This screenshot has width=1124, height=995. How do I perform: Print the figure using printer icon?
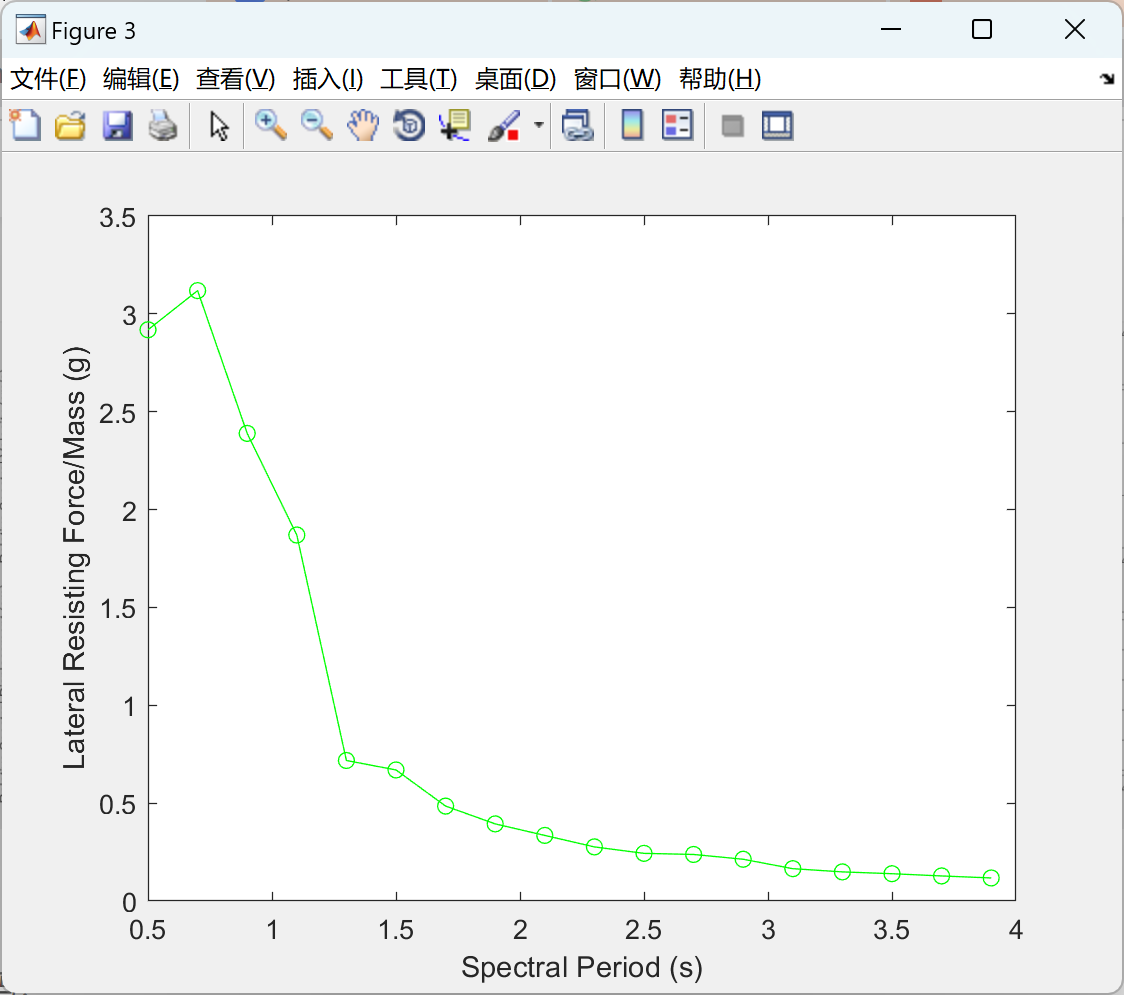click(163, 125)
